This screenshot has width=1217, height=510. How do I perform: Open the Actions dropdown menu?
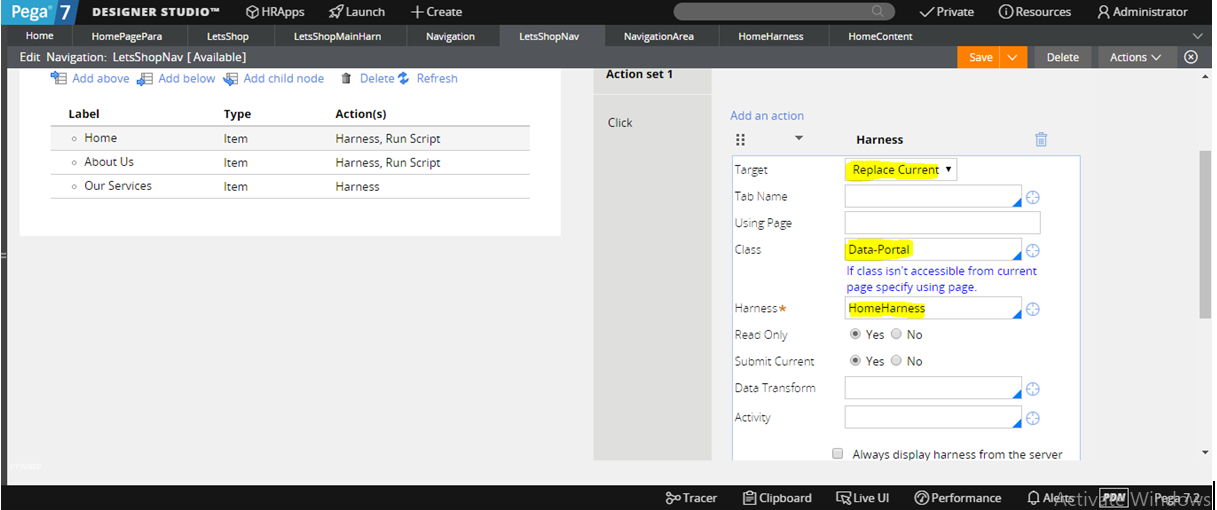[1135, 57]
